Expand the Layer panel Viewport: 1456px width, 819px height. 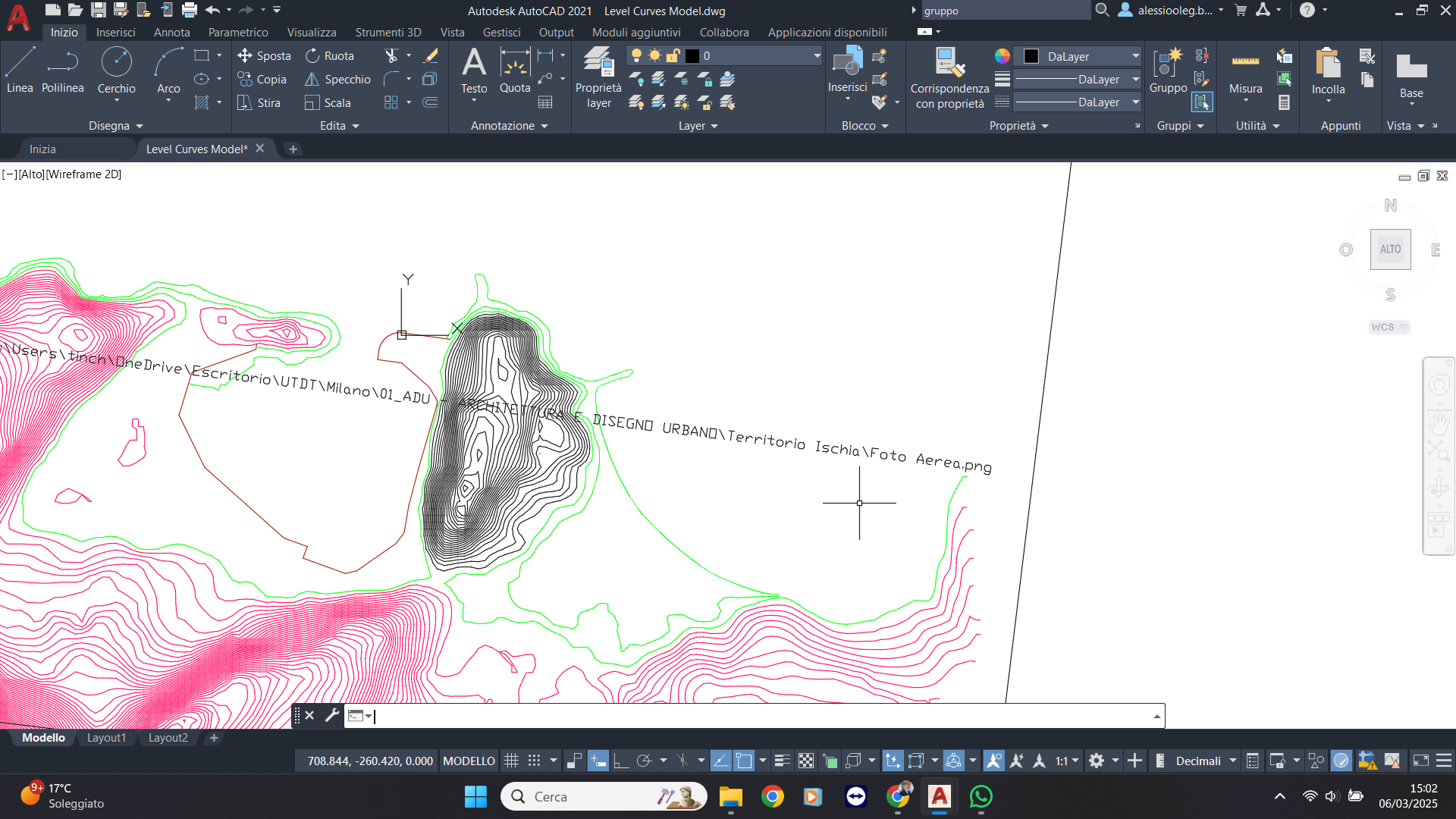tap(698, 126)
